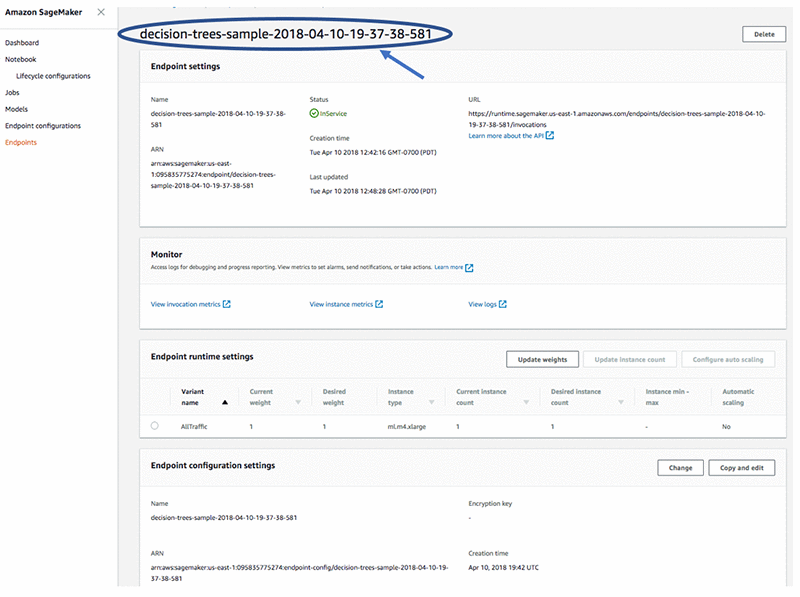800x597 pixels.
Task: Sort by Instance type column arrow
Action: tap(432, 402)
